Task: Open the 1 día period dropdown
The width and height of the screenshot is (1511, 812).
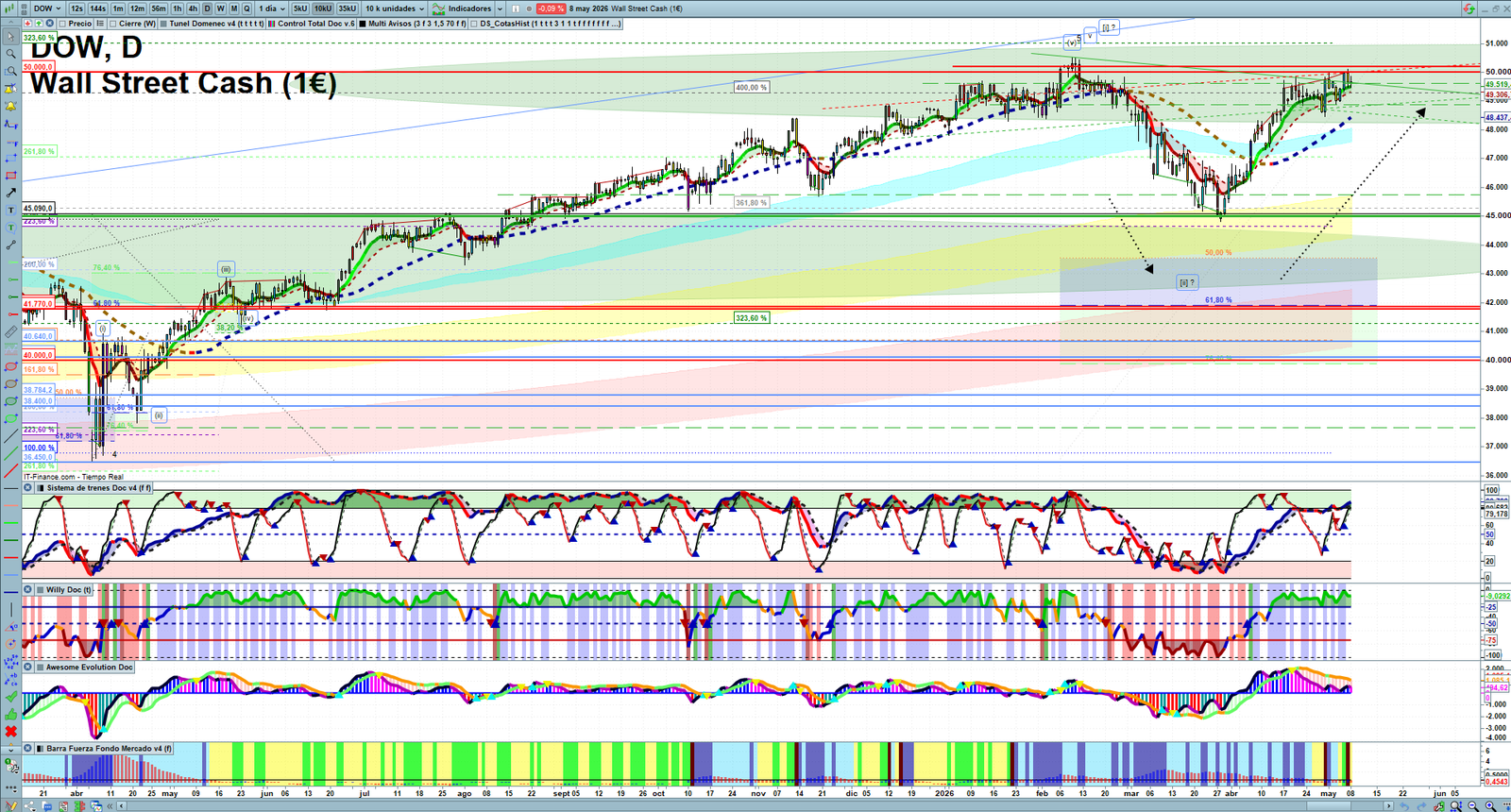Action: click(x=271, y=8)
